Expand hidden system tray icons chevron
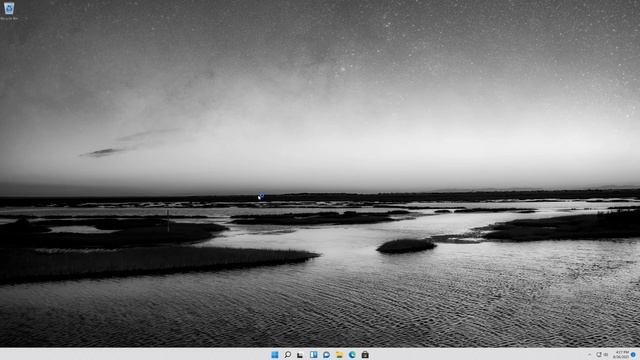This screenshot has width=640, height=360. pyautogui.click(x=589, y=355)
